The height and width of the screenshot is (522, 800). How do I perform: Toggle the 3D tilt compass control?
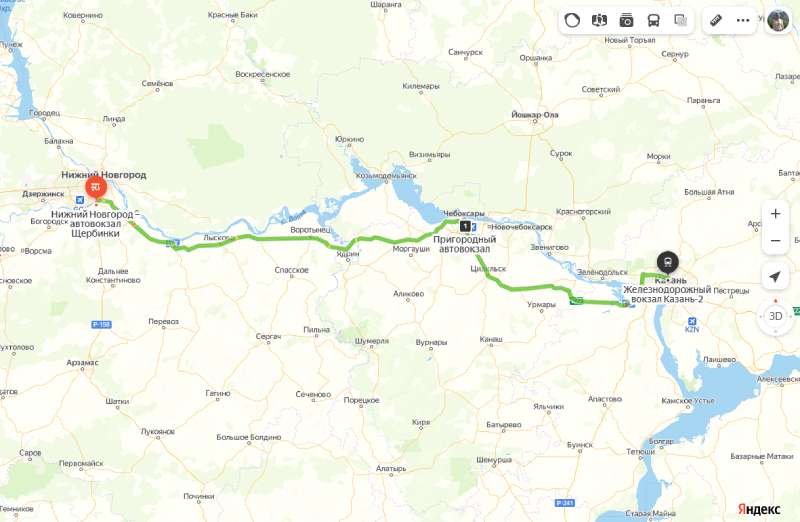(x=776, y=316)
